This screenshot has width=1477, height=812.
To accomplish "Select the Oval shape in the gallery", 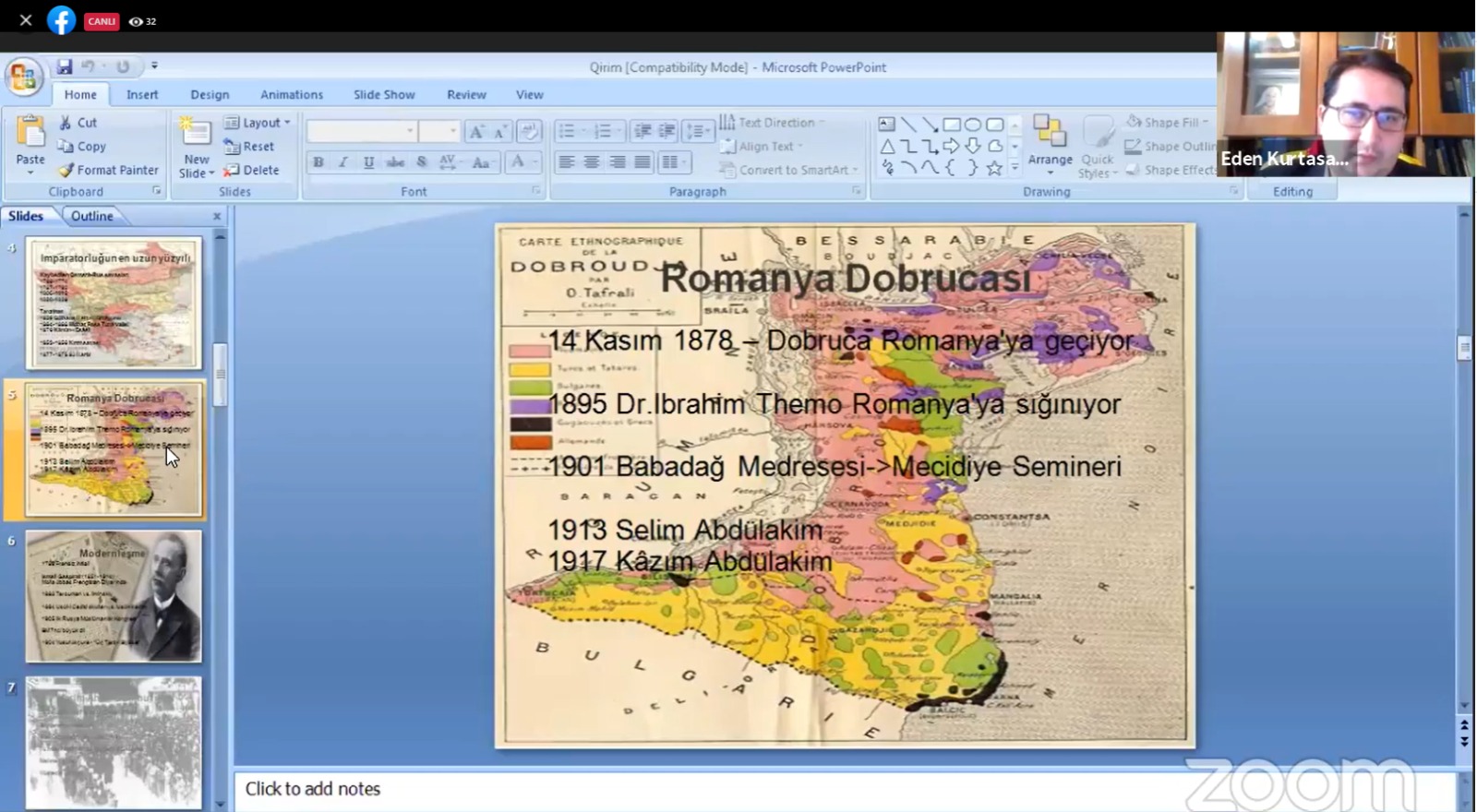I will point(973,124).
